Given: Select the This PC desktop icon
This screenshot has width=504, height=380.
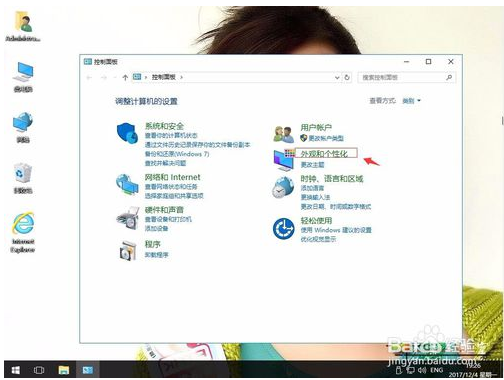Looking at the screenshot, I should coord(23,76).
